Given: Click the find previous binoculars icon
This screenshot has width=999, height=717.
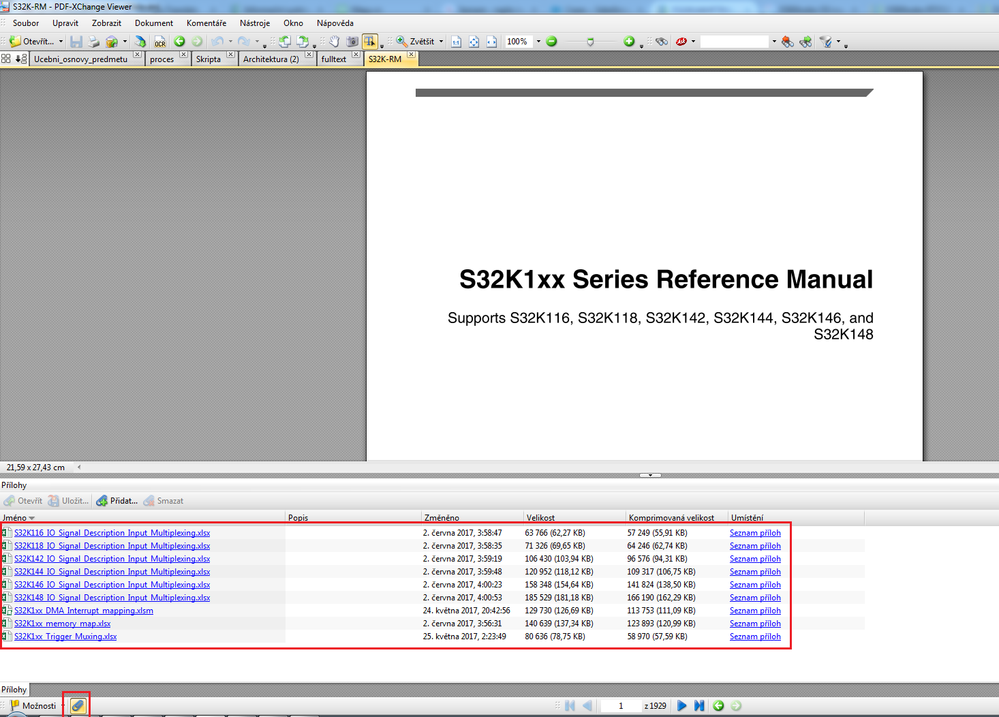Looking at the screenshot, I should coord(787,41).
